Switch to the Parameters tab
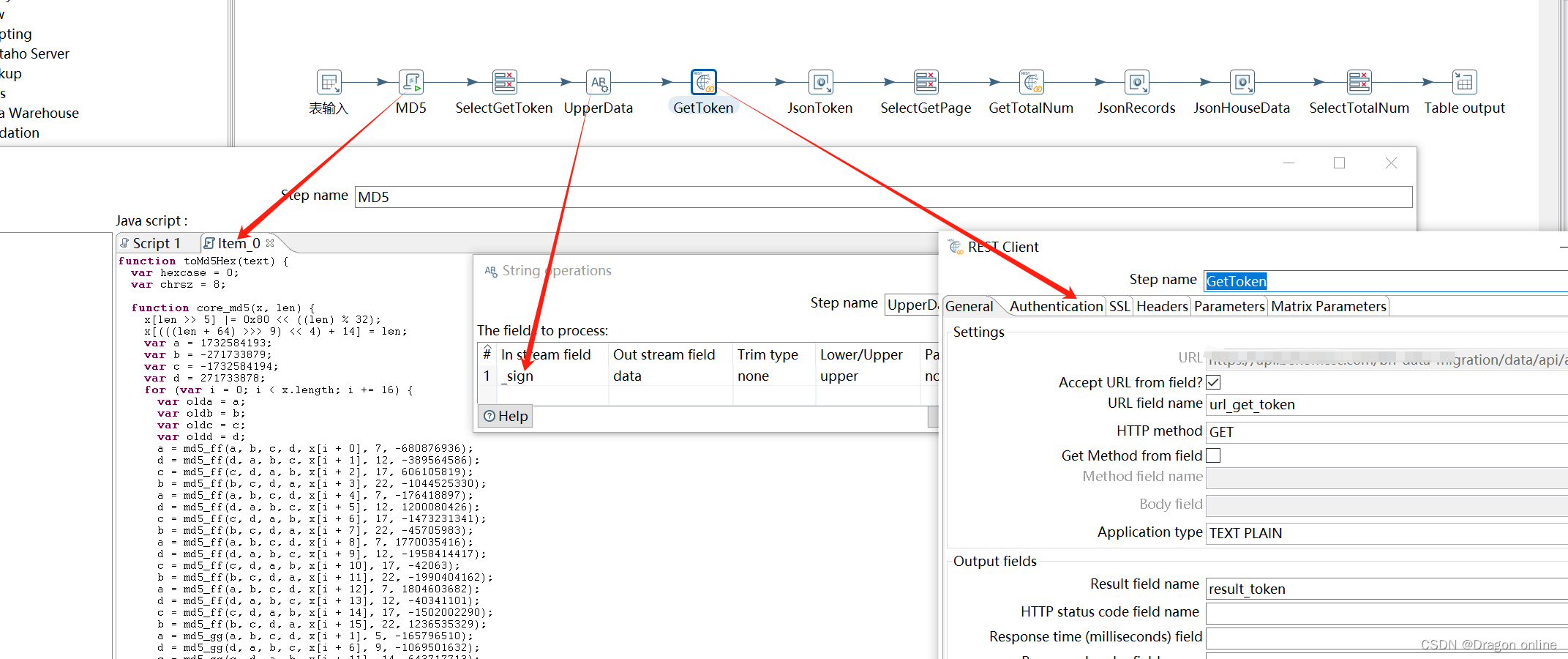1568x659 pixels. [1229, 306]
